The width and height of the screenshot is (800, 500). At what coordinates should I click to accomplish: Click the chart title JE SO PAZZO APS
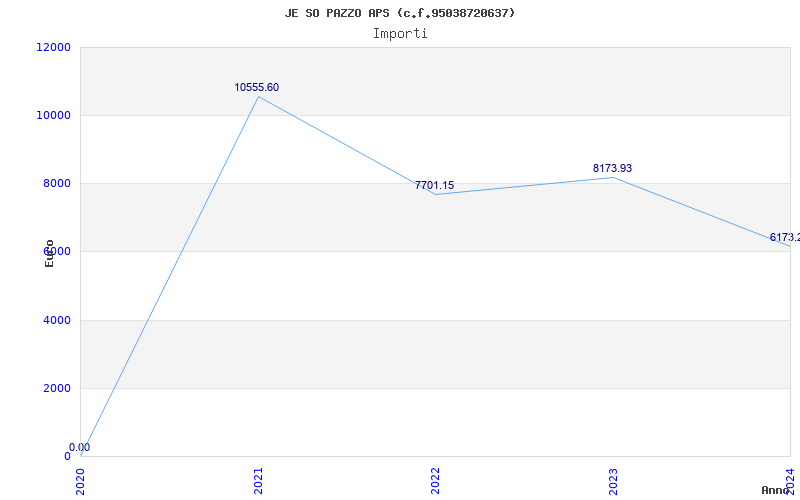tap(400, 13)
